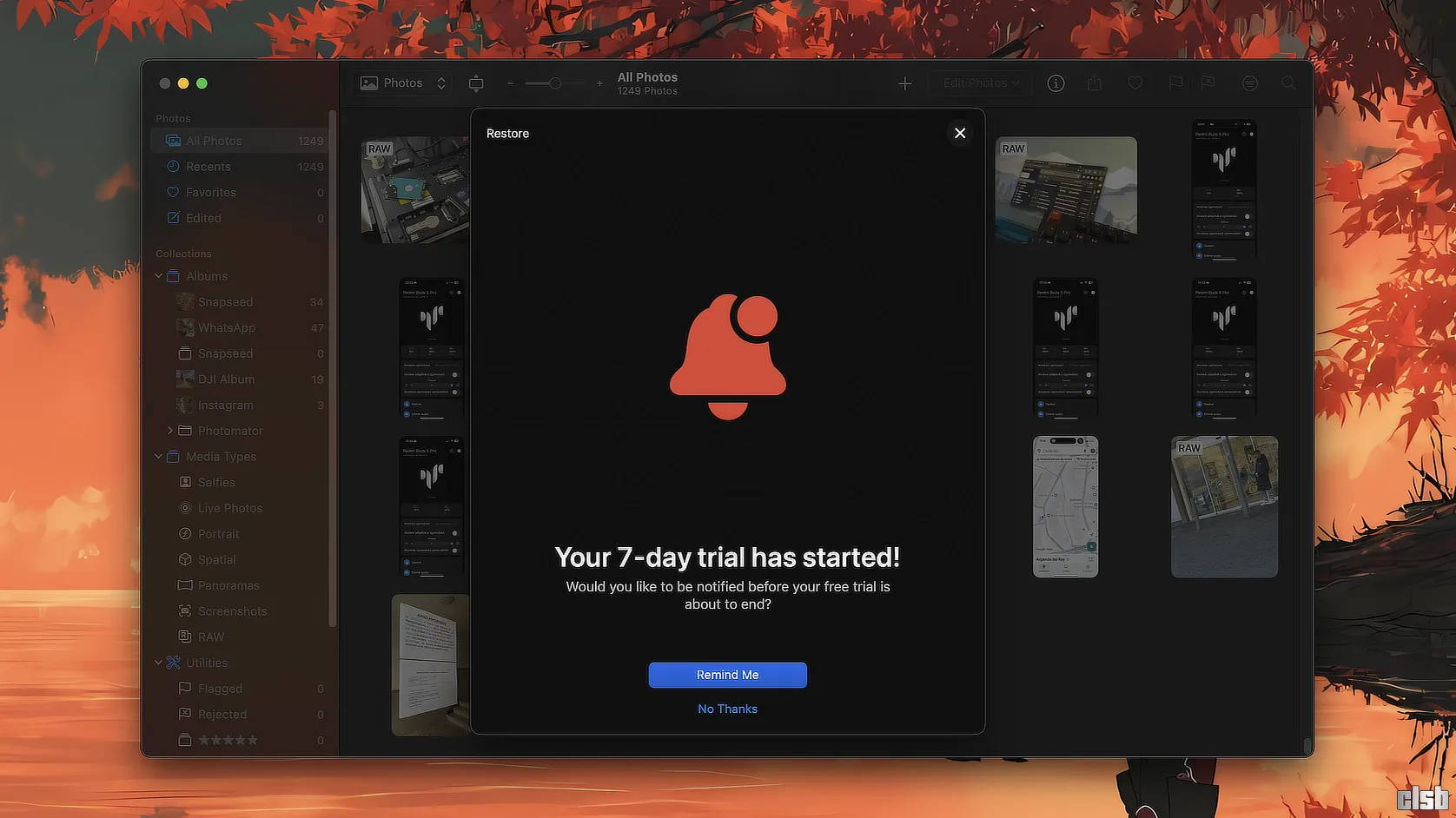Open the photo Info inspector icon
Viewport: 1456px width, 818px height.
pyautogui.click(x=1056, y=83)
